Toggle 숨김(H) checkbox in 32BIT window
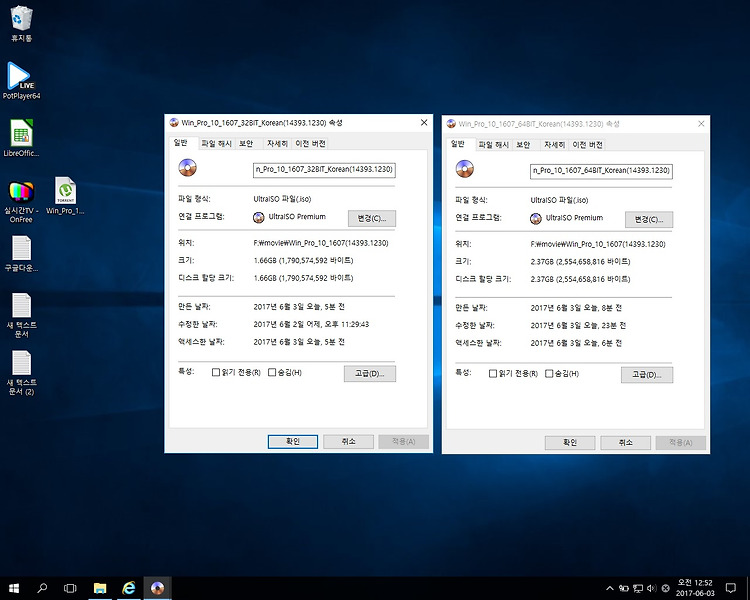Viewport: 750px width, 600px height. click(x=272, y=372)
